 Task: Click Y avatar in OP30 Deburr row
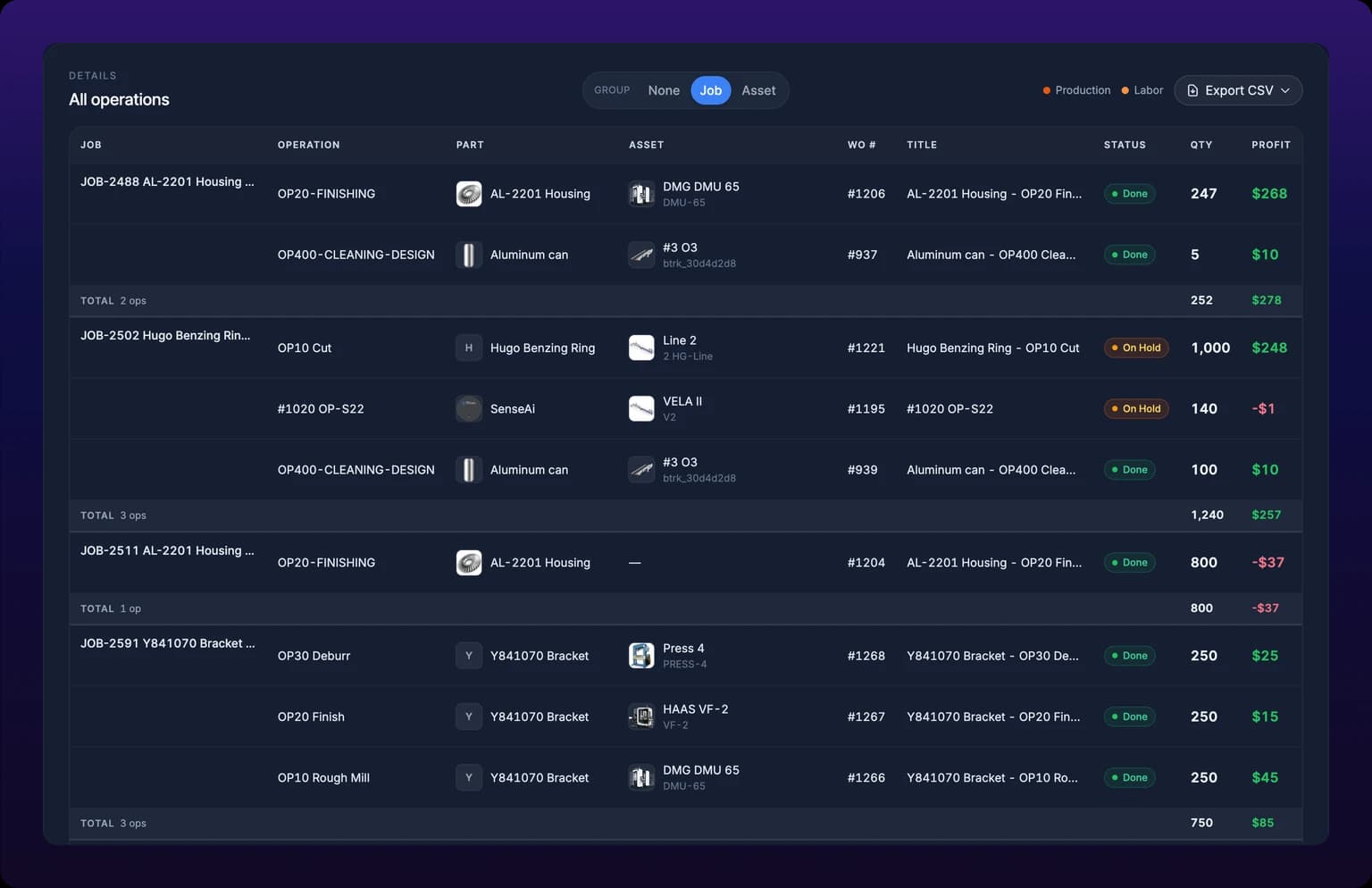click(469, 656)
